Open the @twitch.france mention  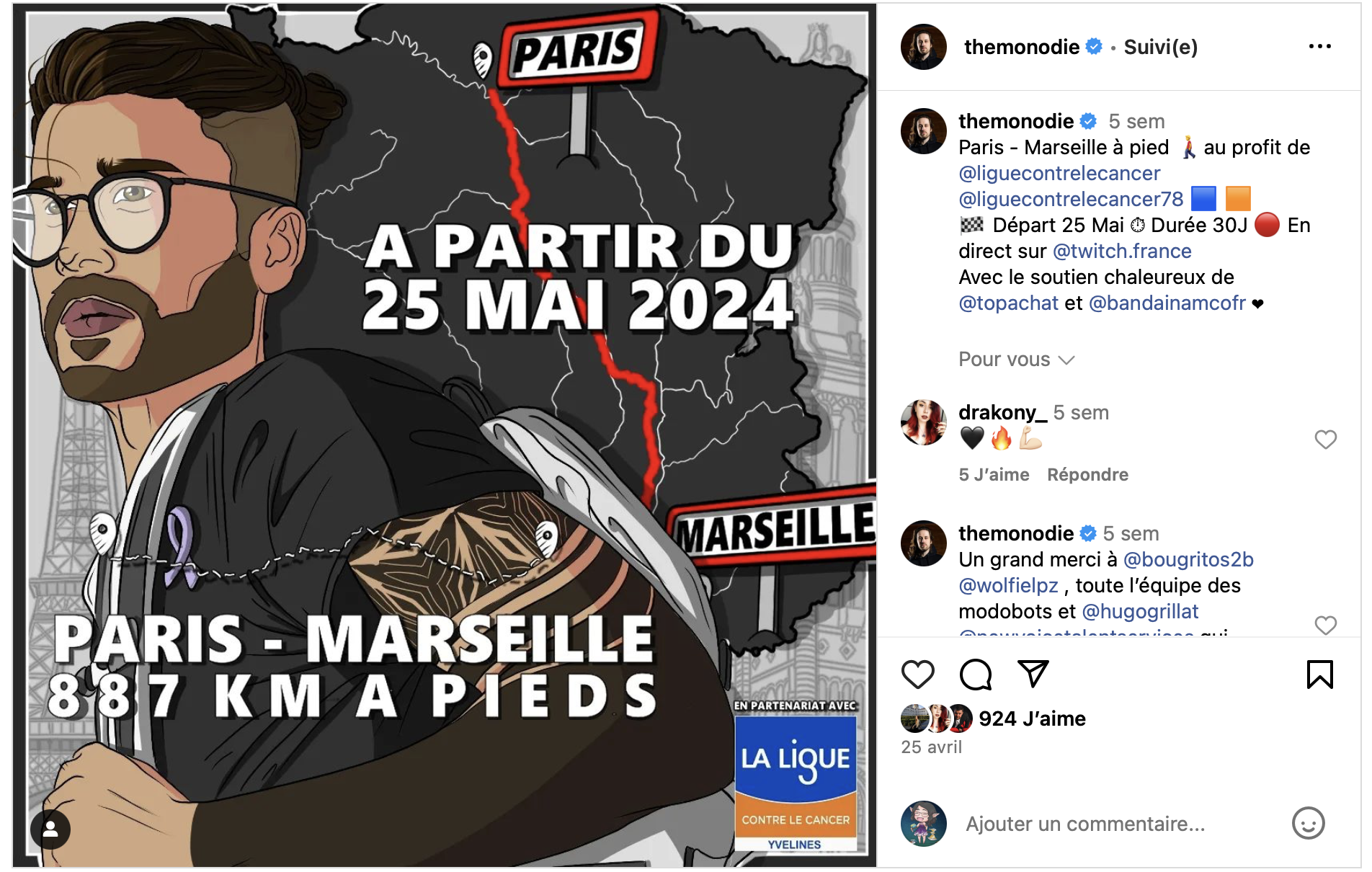[x=1122, y=251]
